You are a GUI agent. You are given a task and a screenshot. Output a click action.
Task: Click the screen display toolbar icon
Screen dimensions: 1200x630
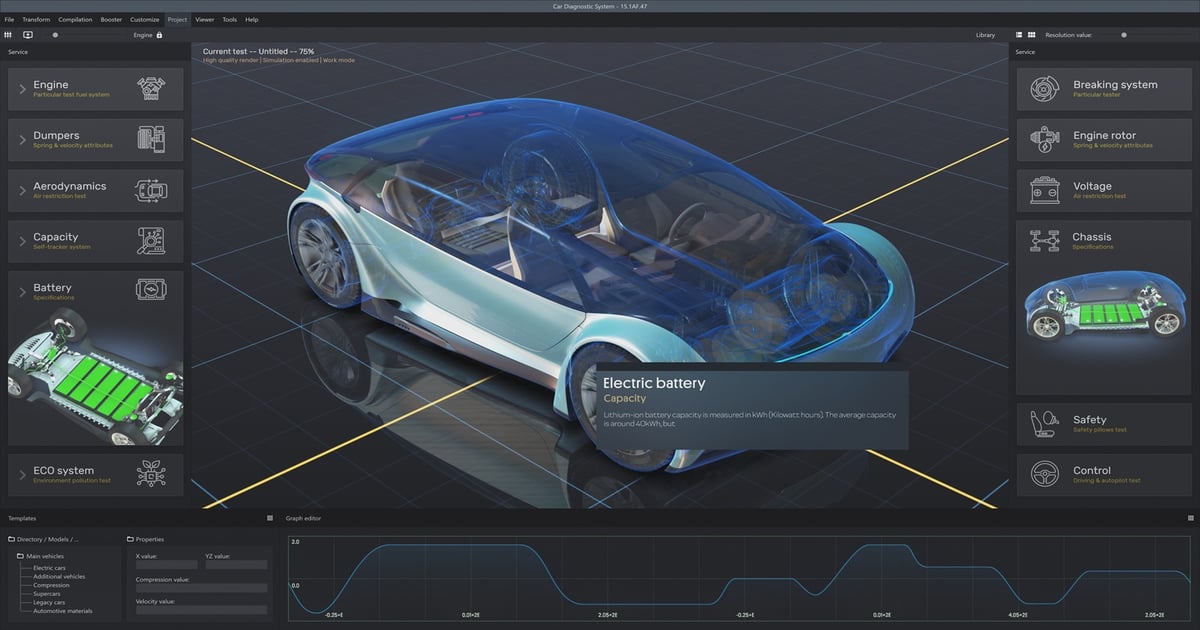(x=28, y=35)
